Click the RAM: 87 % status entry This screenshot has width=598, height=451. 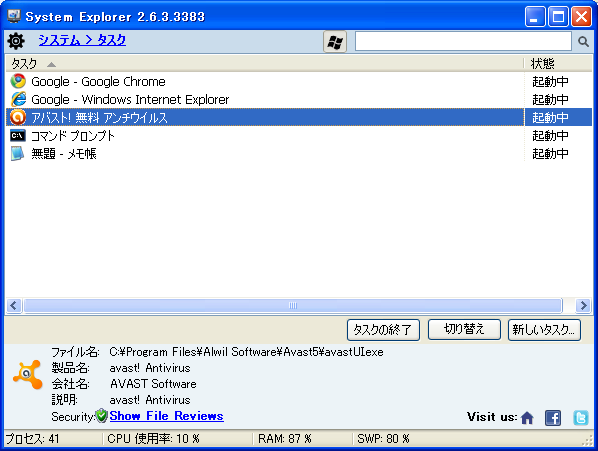pos(285,439)
